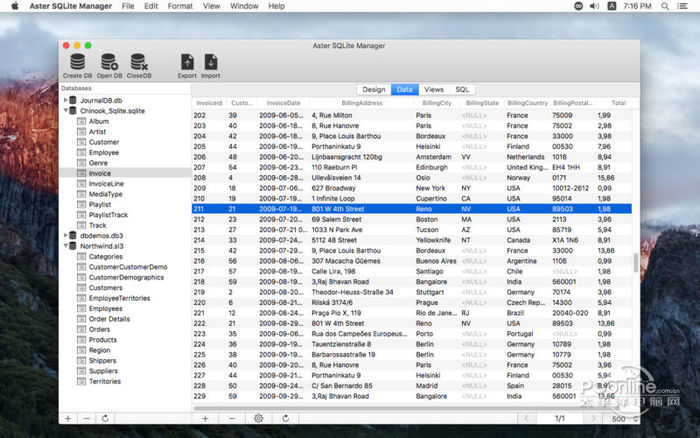Viewport: 700px width, 438px height.
Task: Open the Apple menu
Action: [x=15, y=6]
